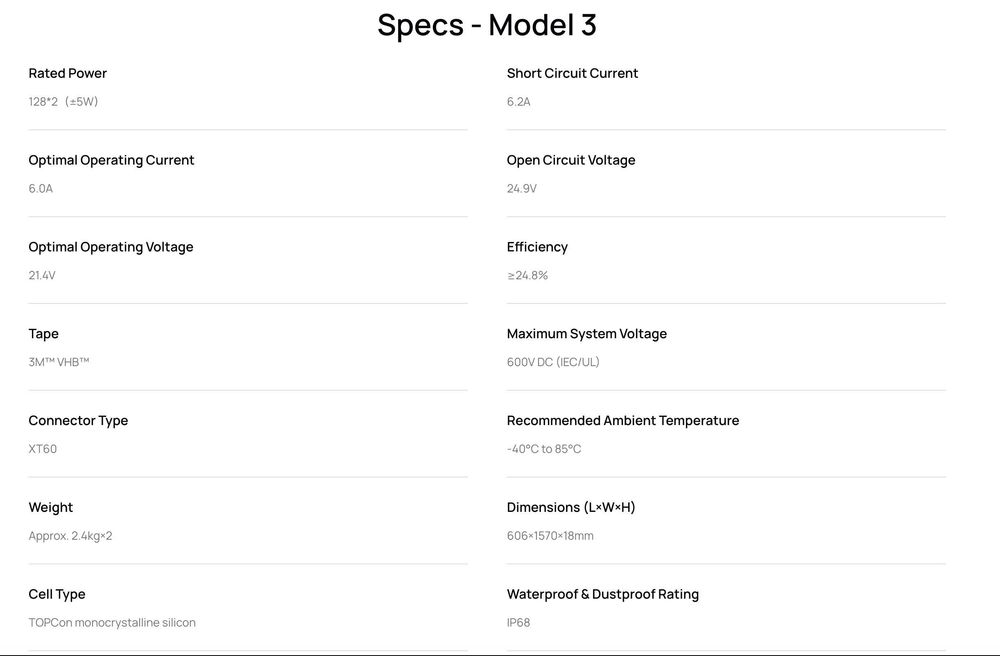Screen dimensions: 1000x656
Task: Click the Specs - Model 3 heading
Action: click(487, 25)
